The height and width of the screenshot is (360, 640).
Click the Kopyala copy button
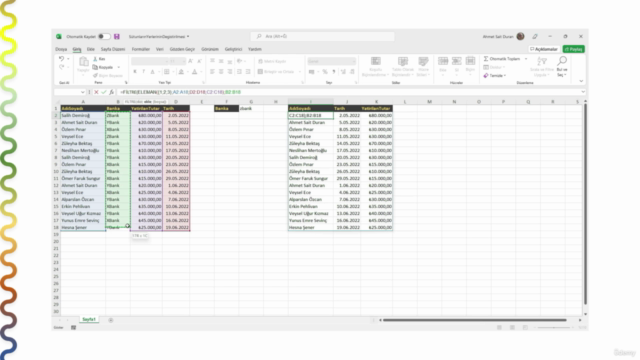click(x=103, y=67)
